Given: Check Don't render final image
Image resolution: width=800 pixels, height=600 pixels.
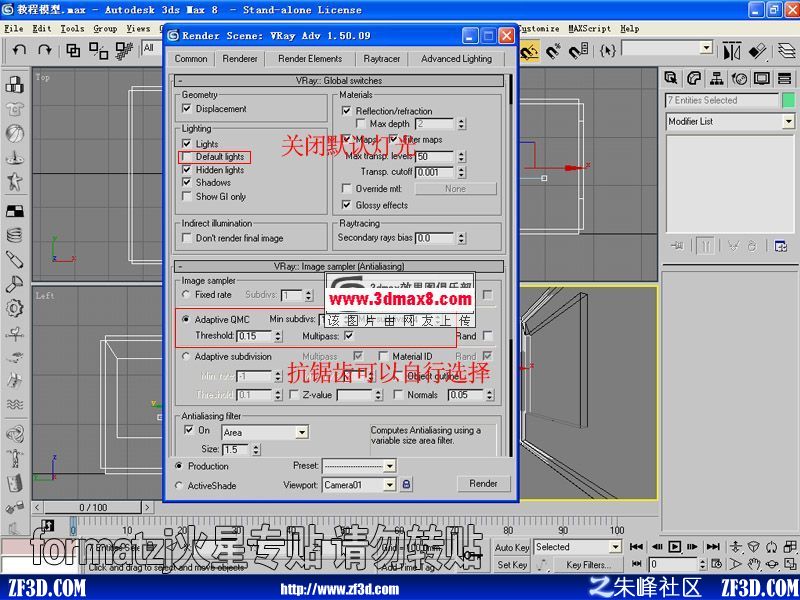Looking at the screenshot, I should click(187, 238).
